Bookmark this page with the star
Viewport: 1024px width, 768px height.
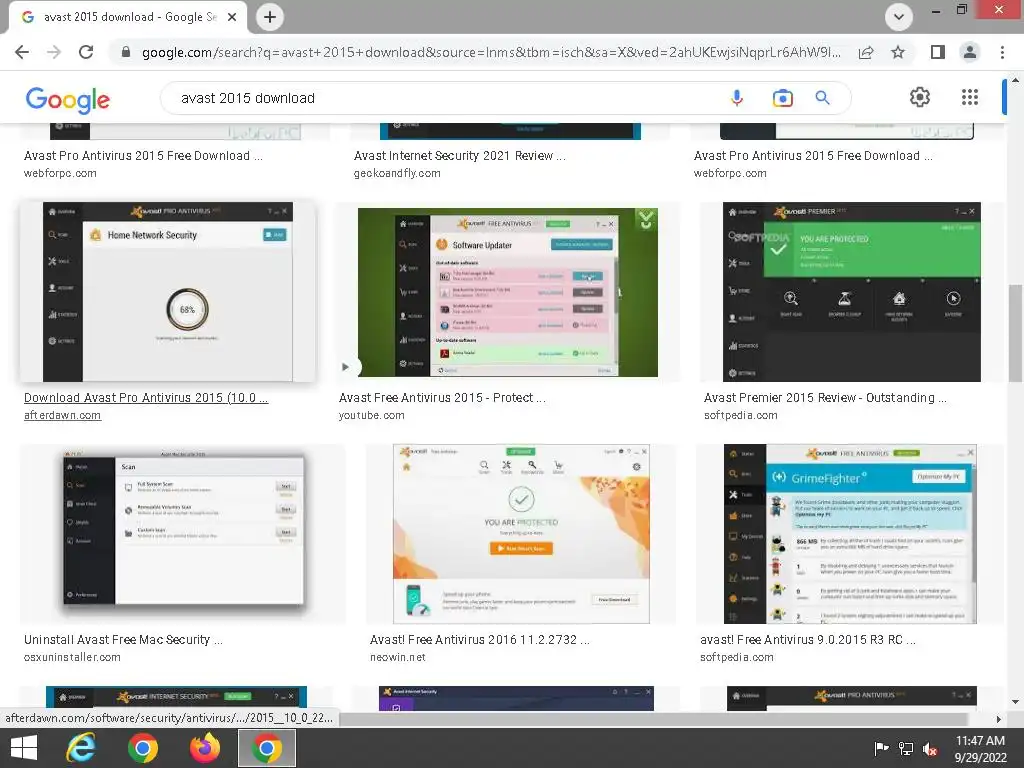click(898, 52)
